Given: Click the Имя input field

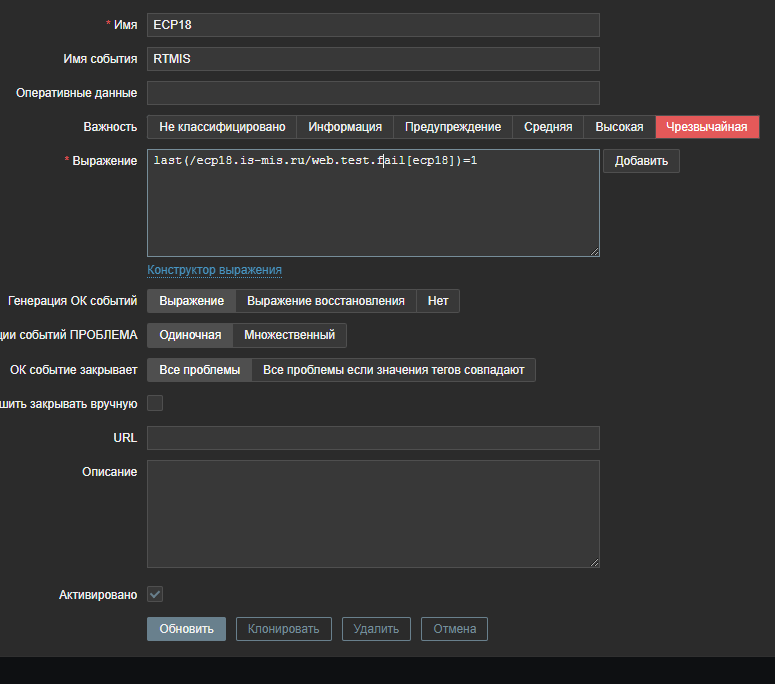Looking at the screenshot, I should click(373, 25).
